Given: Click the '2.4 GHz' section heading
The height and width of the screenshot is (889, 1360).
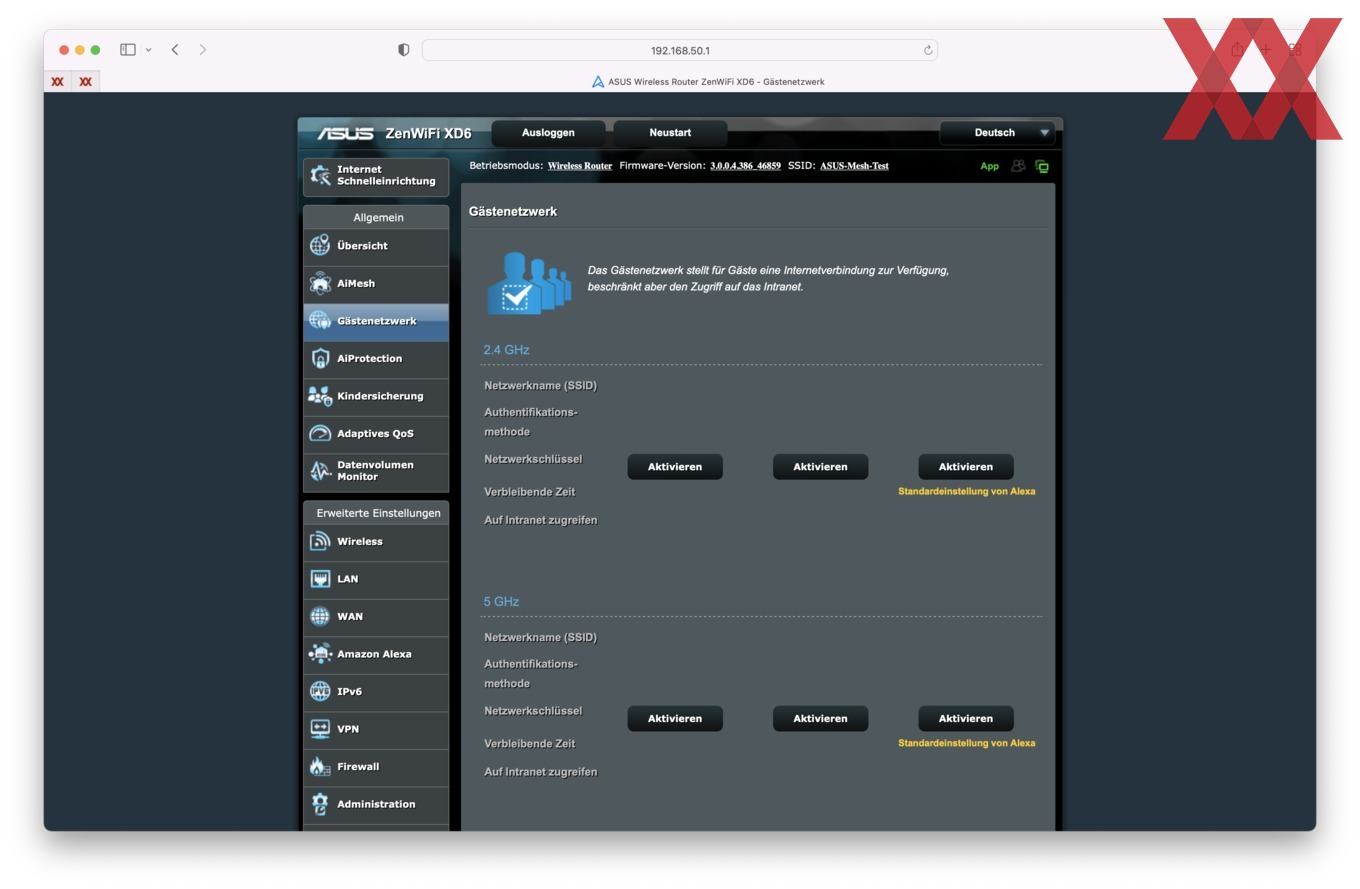Looking at the screenshot, I should 506,350.
